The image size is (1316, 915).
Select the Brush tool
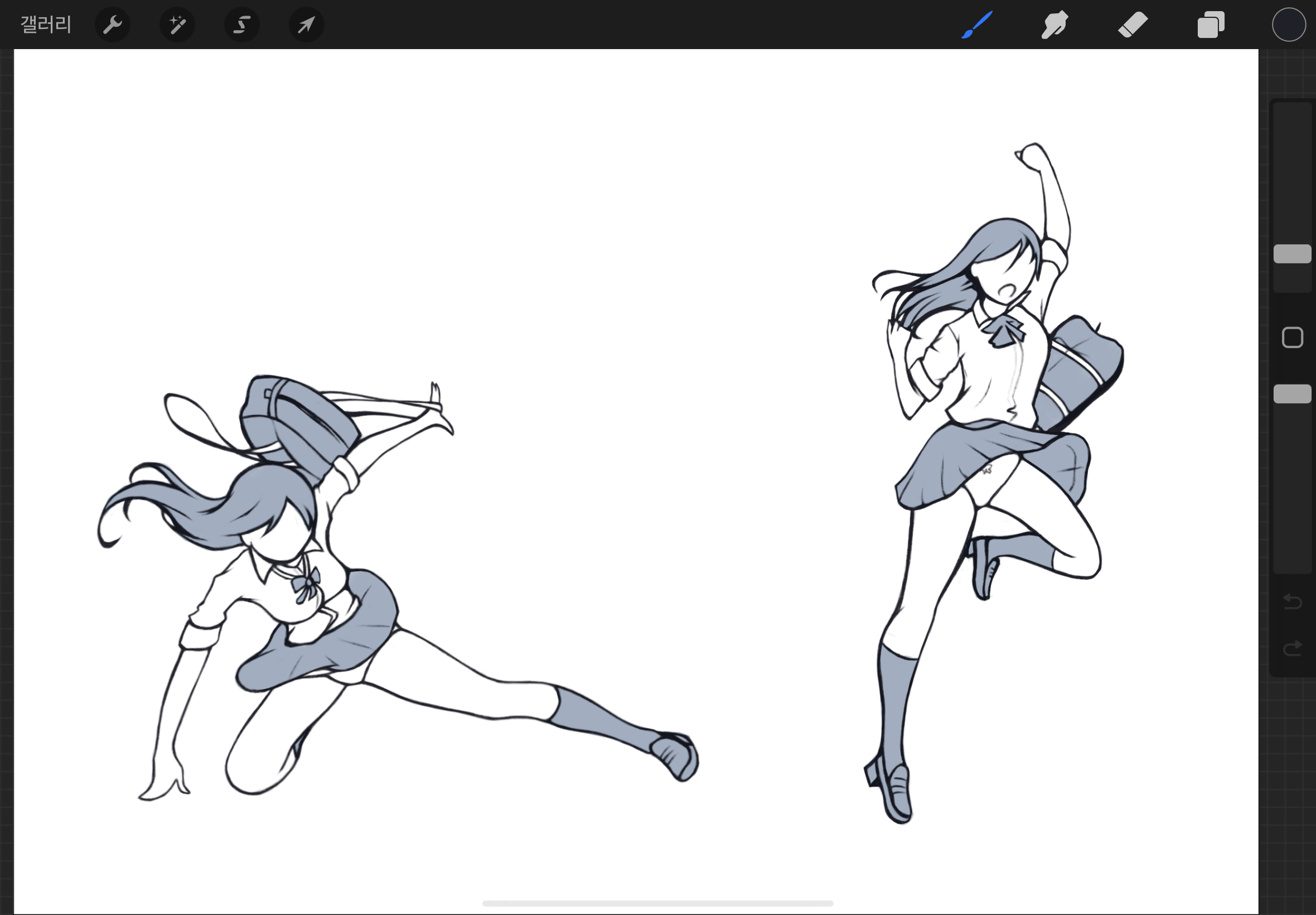pyautogui.click(x=977, y=25)
